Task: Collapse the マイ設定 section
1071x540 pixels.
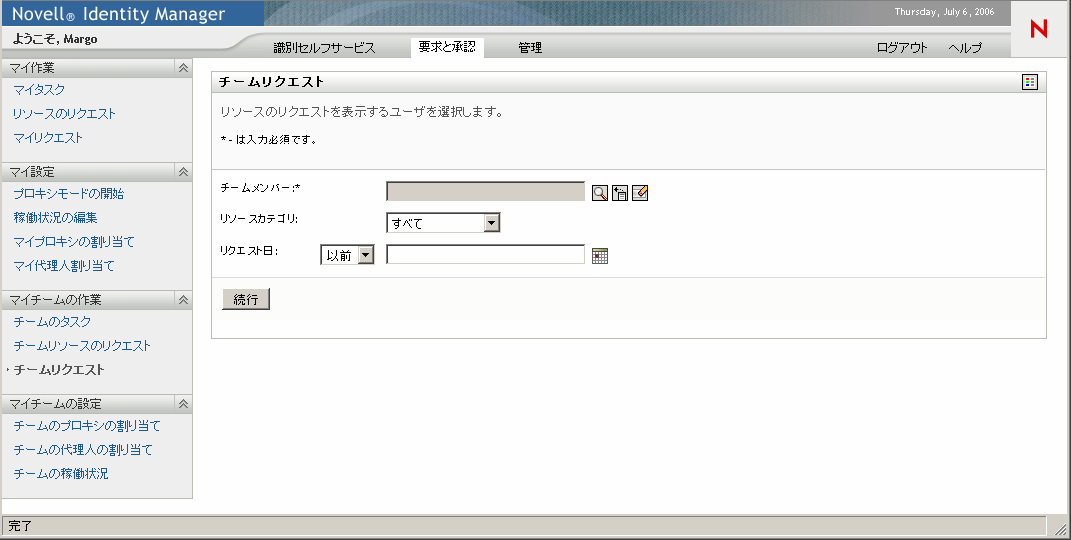Action: pos(183,172)
